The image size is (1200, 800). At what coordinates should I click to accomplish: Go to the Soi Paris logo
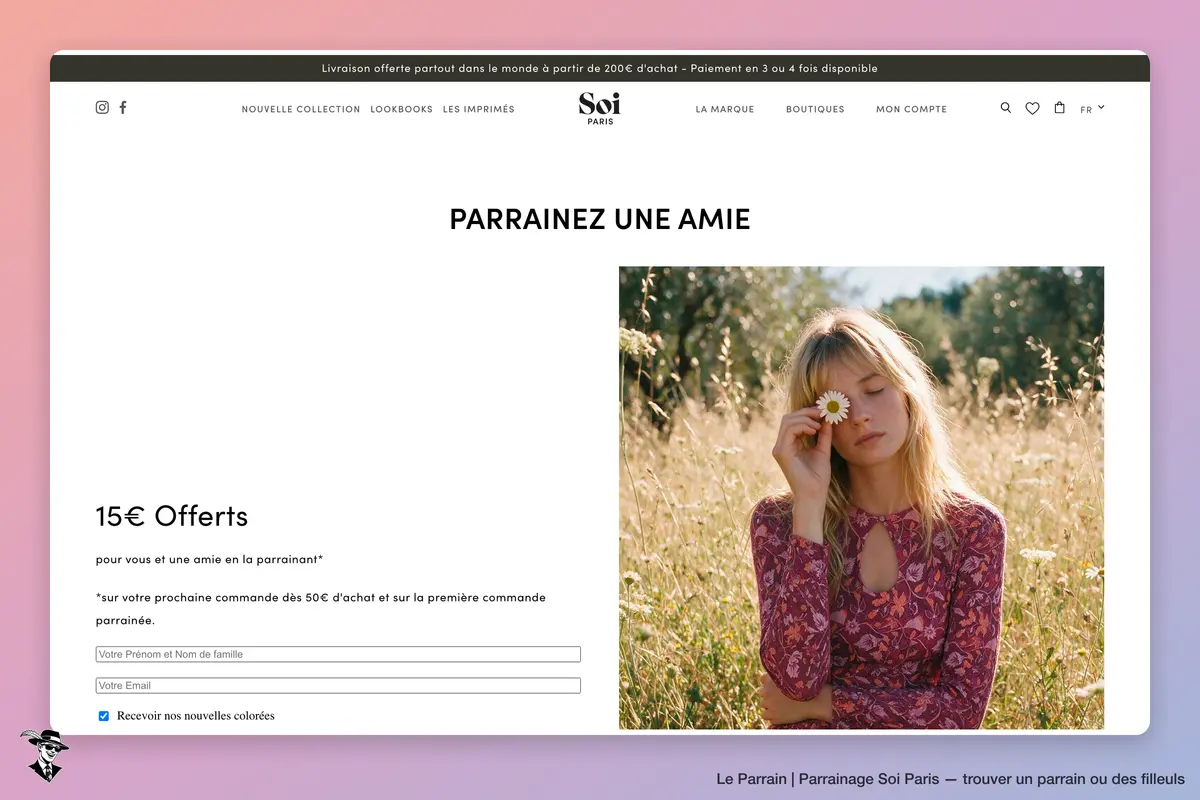[600, 108]
